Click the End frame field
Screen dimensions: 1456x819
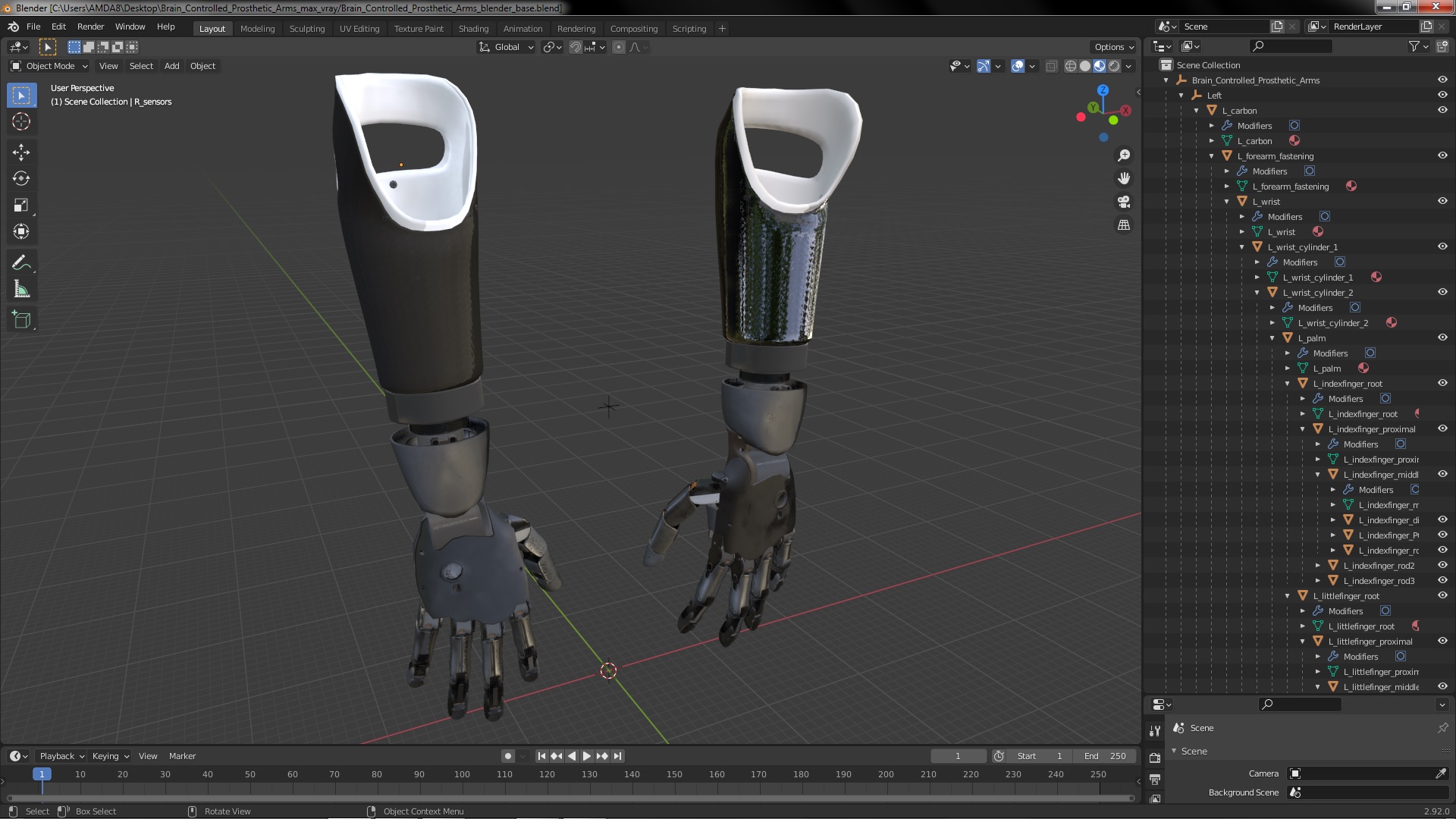(1105, 756)
